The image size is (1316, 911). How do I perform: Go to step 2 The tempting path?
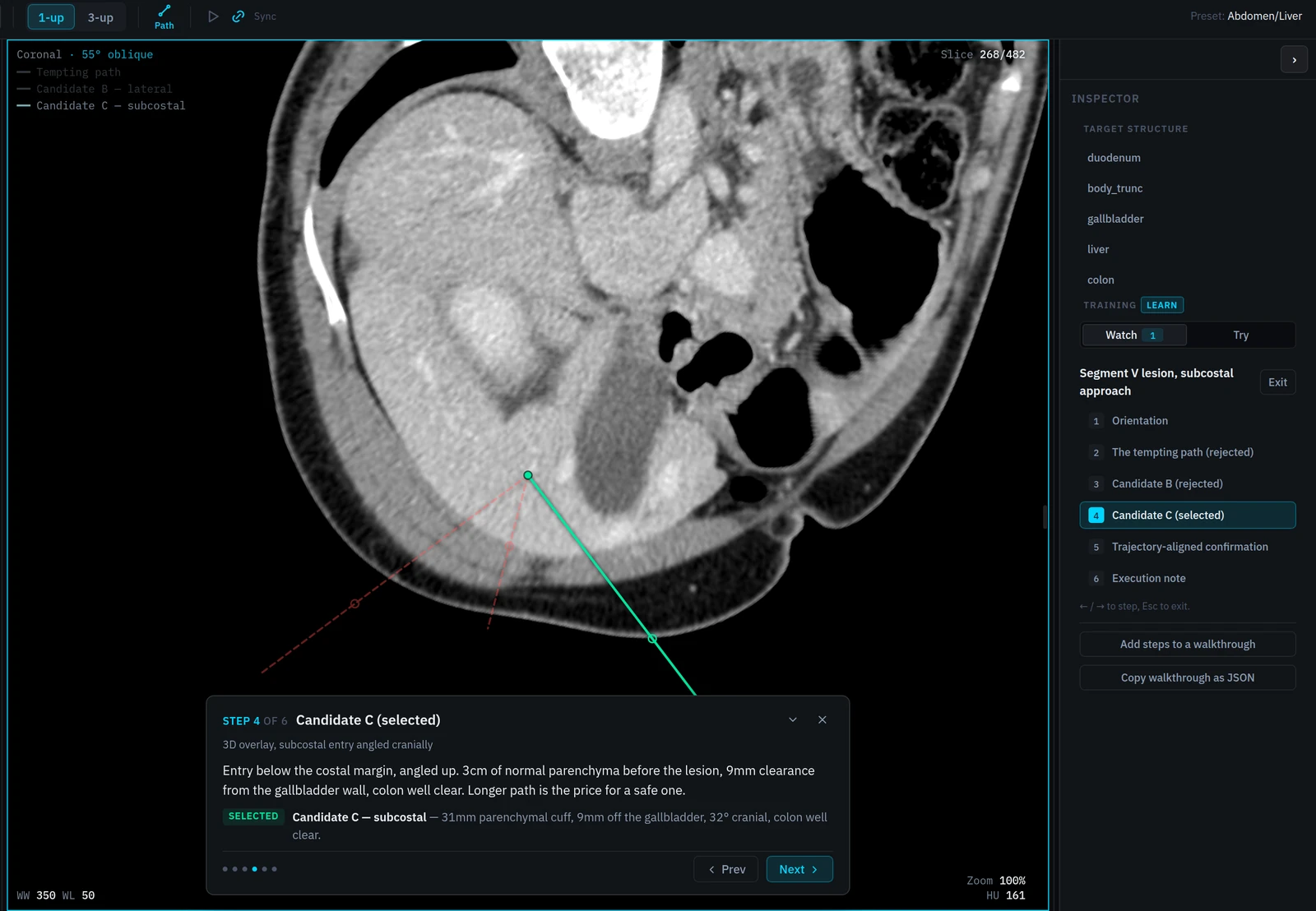point(1188,452)
